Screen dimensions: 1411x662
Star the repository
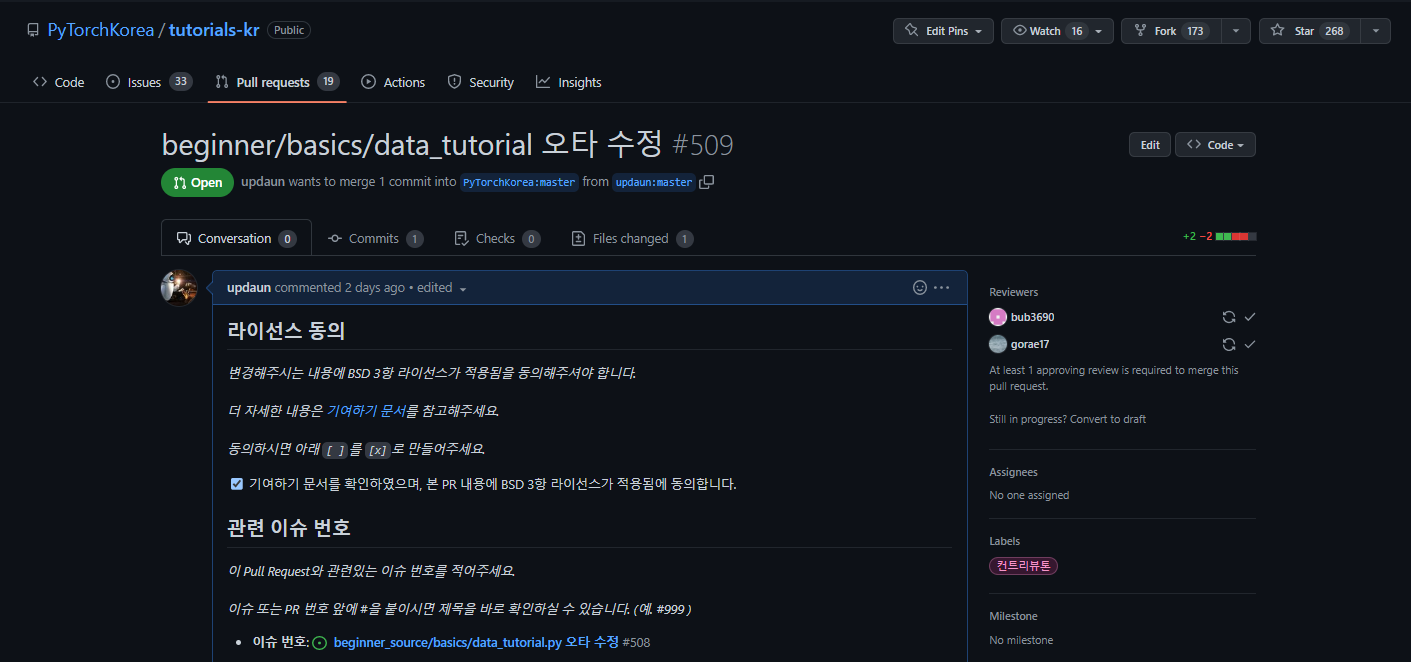(1310, 31)
